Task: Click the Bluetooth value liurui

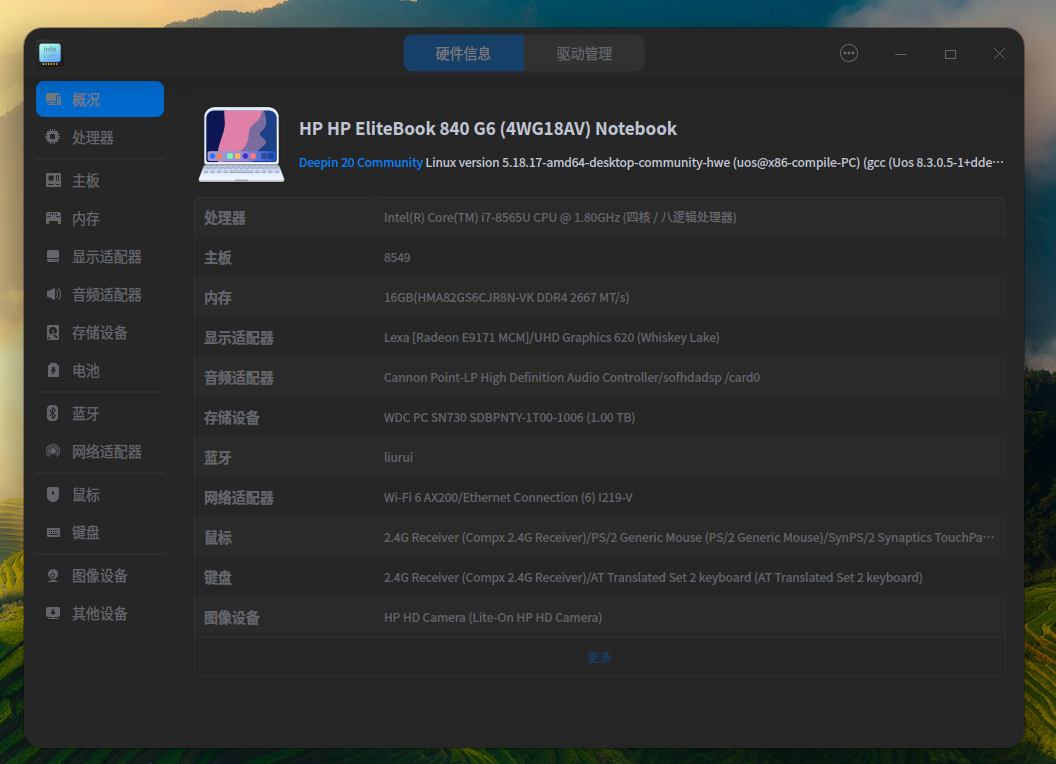Action: coord(398,457)
